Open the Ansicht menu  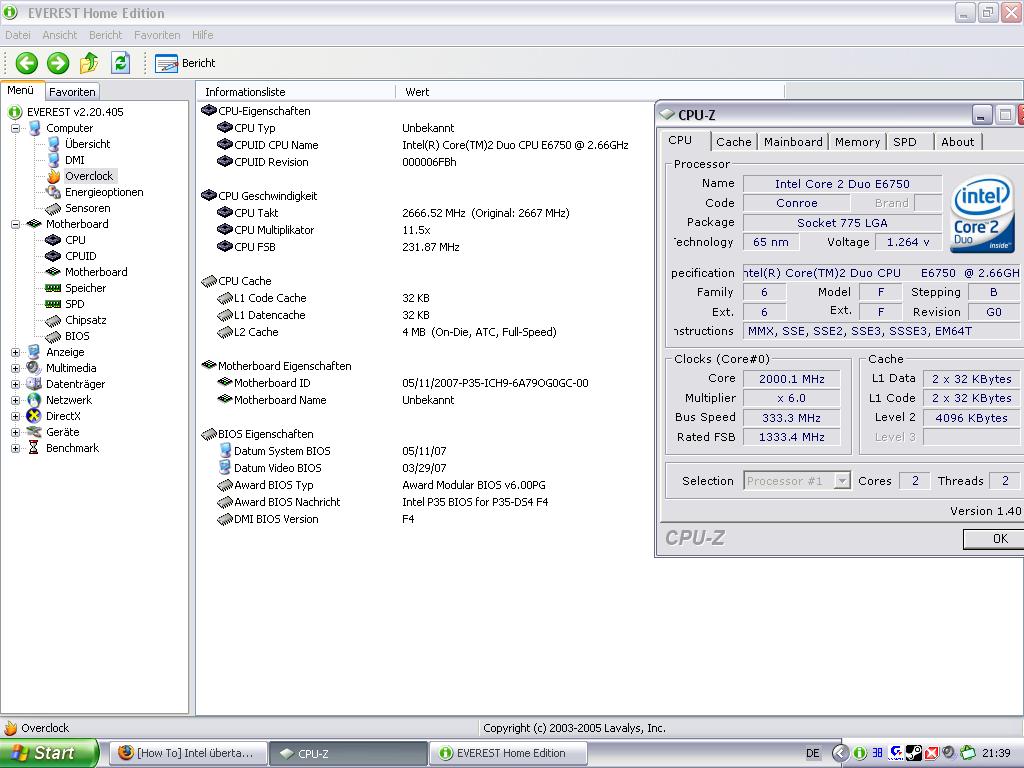tap(59, 35)
